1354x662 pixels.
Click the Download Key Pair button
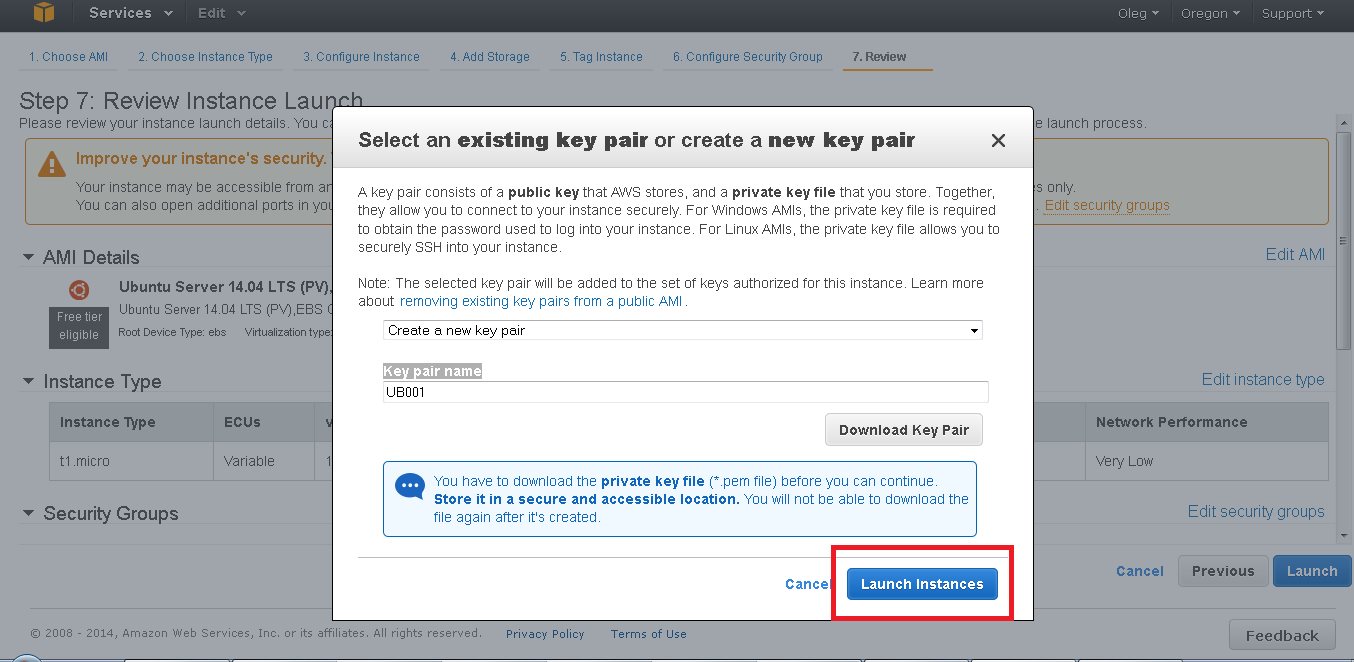click(904, 430)
